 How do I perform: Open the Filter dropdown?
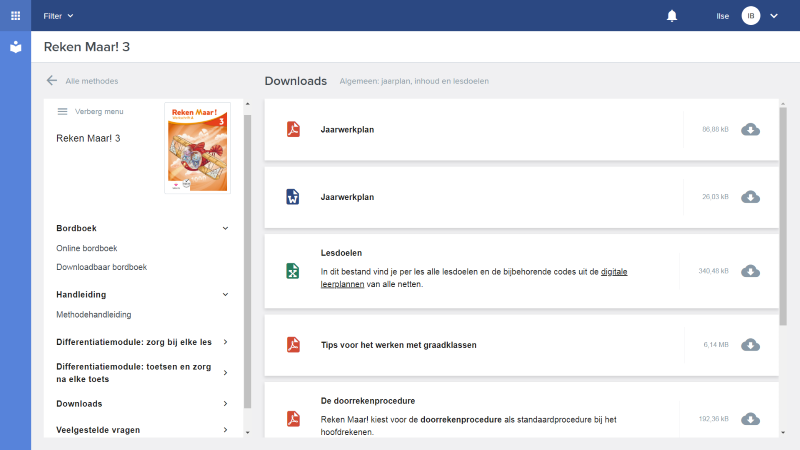coord(58,16)
